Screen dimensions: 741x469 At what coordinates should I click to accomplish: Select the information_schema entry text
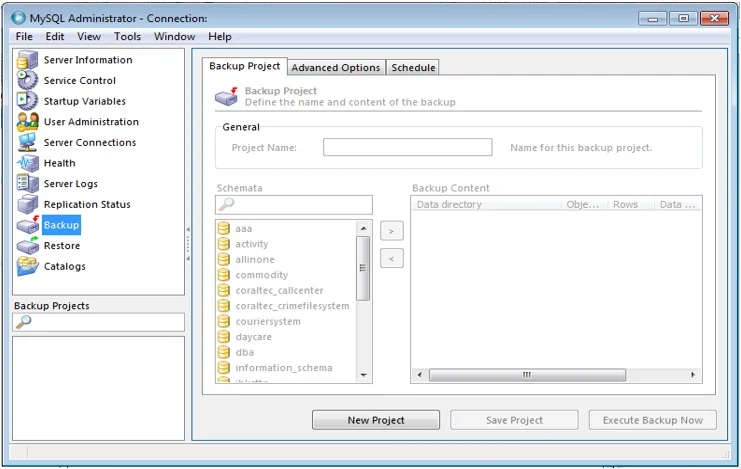(x=284, y=368)
